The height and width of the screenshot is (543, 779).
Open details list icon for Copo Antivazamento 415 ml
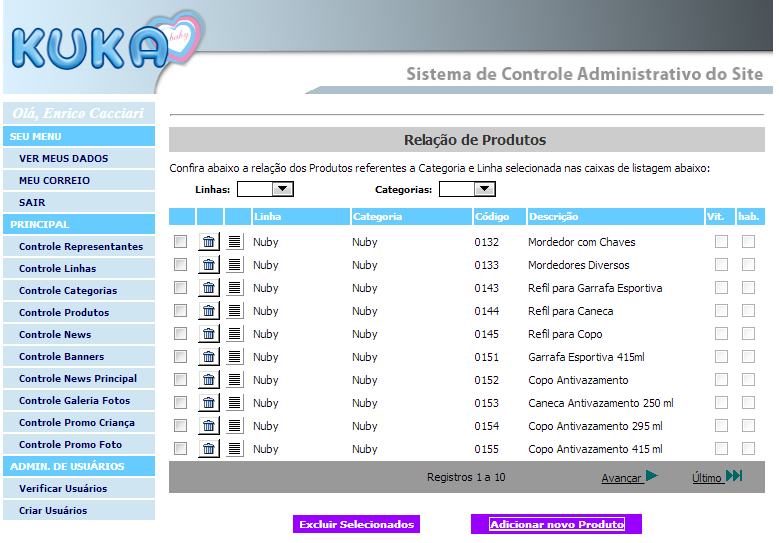pyautogui.click(x=234, y=449)
